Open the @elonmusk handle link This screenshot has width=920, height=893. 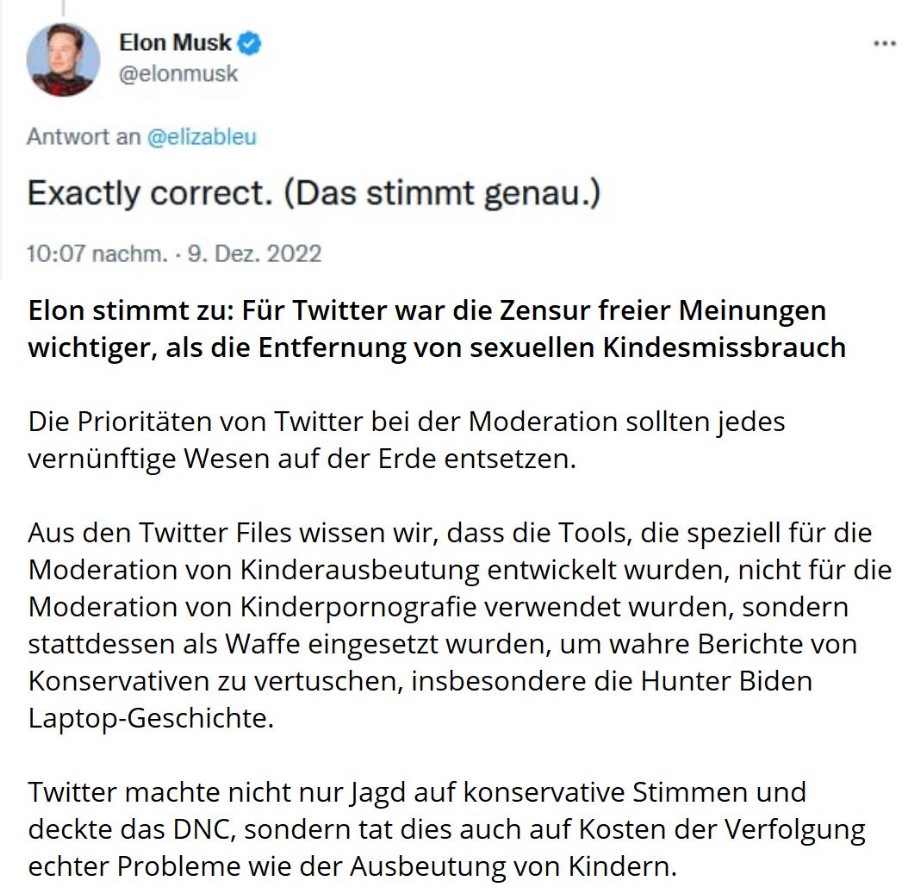[x=178, y=73]
